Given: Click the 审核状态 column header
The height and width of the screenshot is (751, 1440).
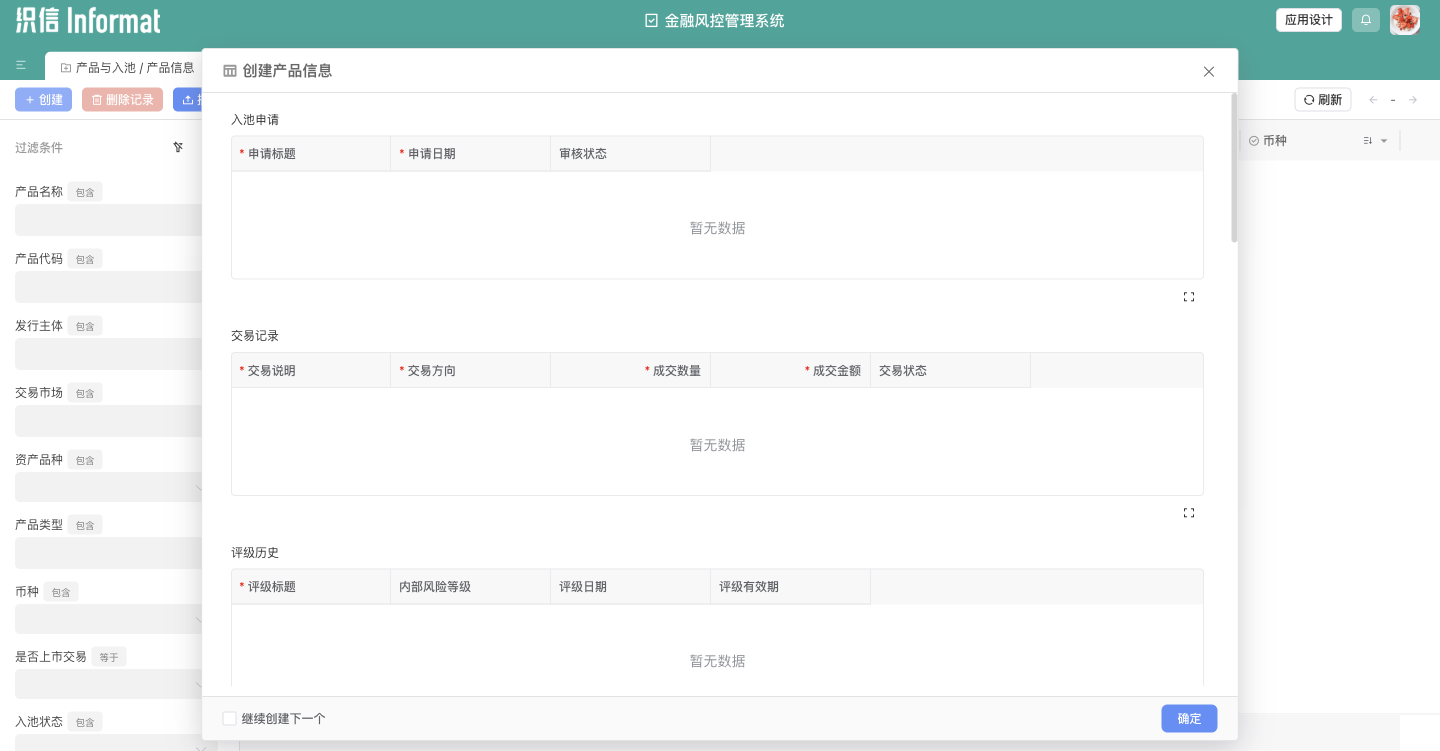Looking at the screenshot, I should [x=631, y=154].
